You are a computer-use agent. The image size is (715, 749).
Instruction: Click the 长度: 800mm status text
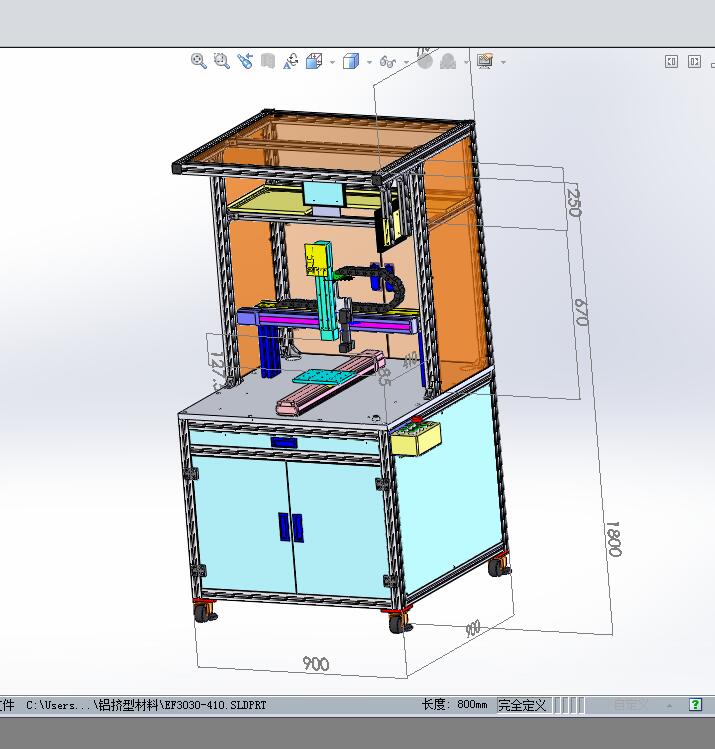(455, 704)
